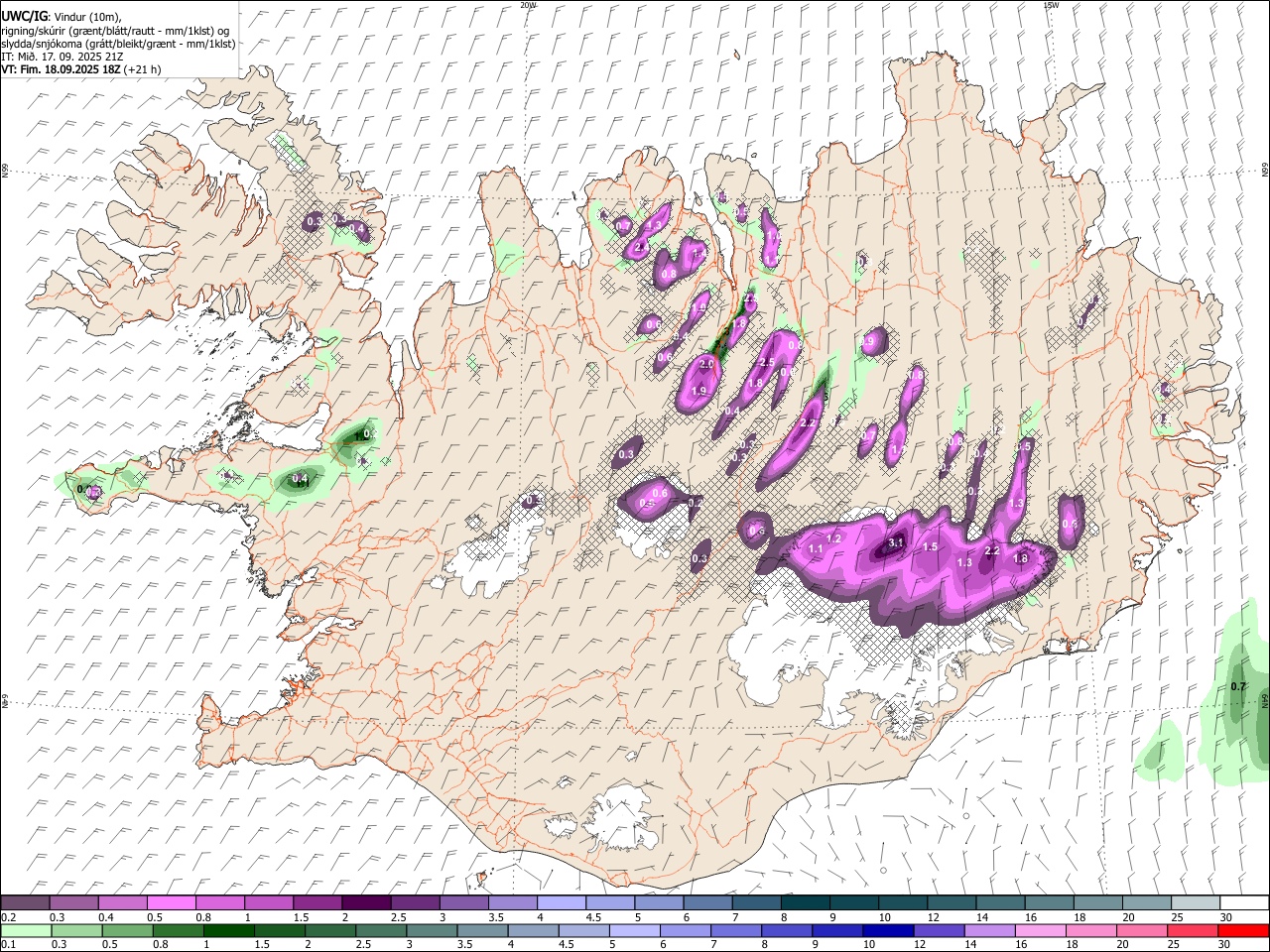Click the "0.7" value in the offshore green rain area
The height and width of the screenshot is (952, 1270).
[1238, 686]
